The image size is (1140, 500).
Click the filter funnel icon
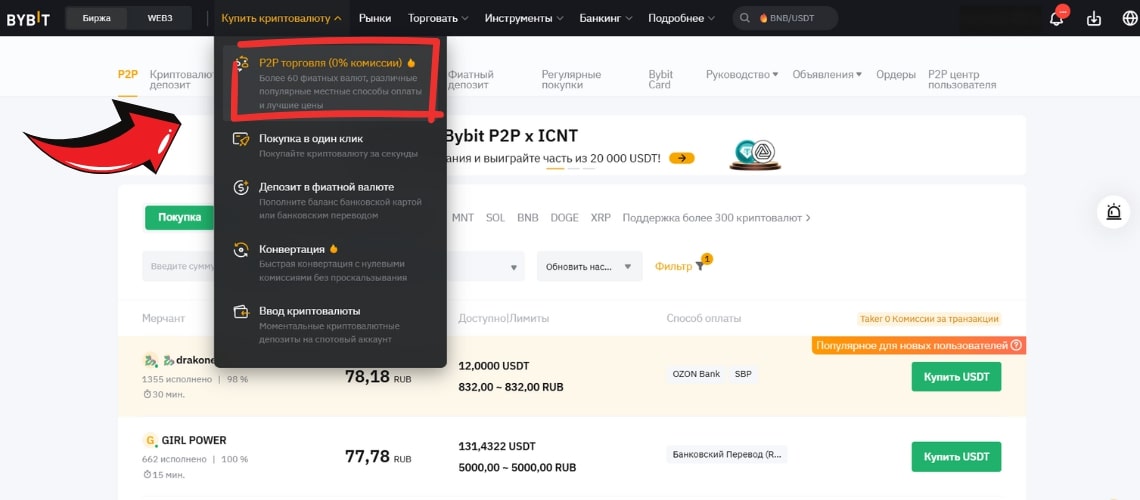pos(699,267)
